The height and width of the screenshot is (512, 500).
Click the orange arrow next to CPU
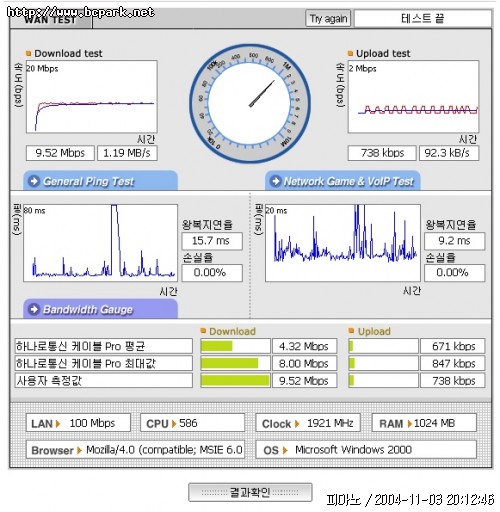coord(174,424)
